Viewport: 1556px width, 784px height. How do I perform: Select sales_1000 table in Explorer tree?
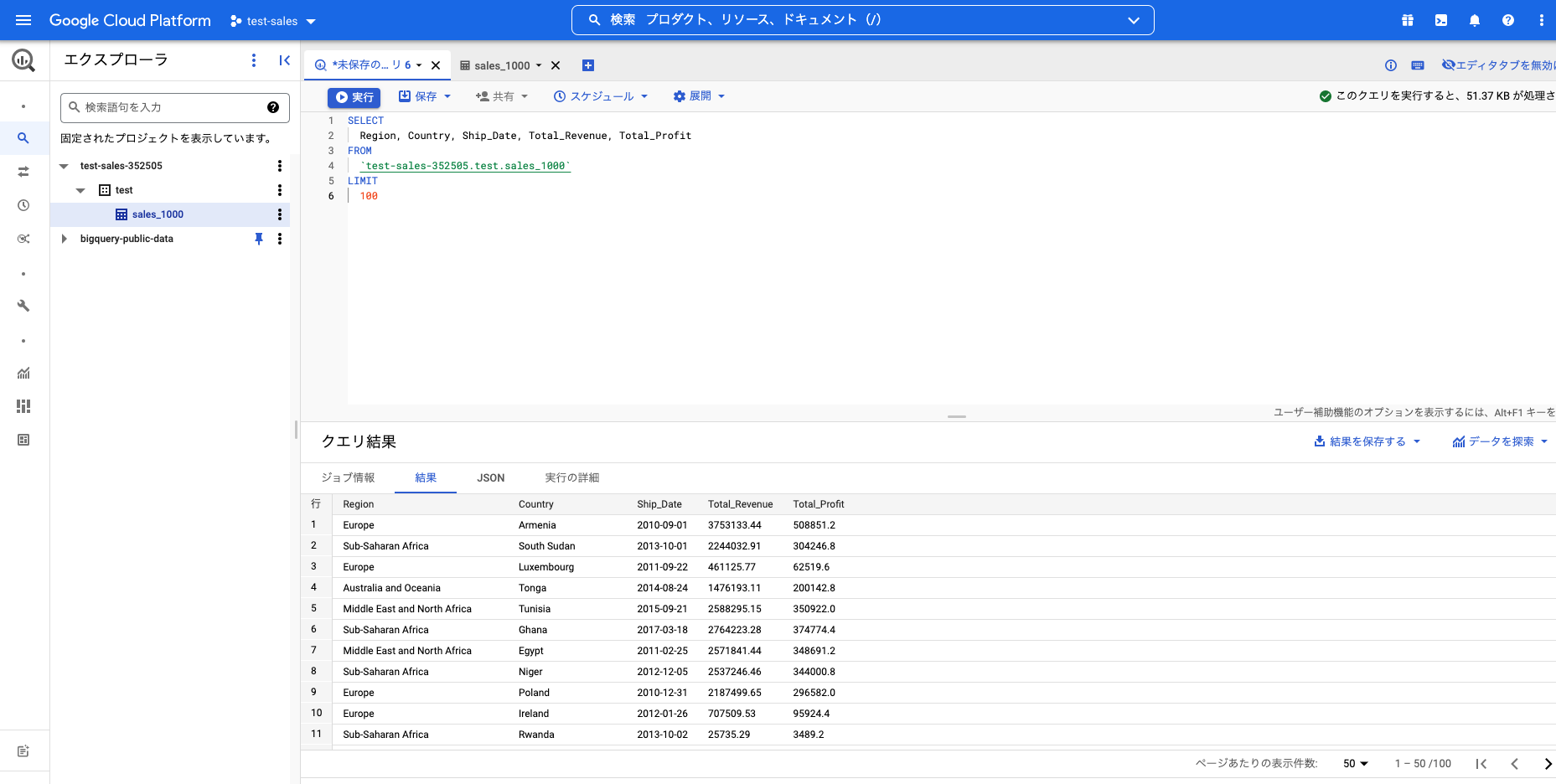tap(158, 214)
